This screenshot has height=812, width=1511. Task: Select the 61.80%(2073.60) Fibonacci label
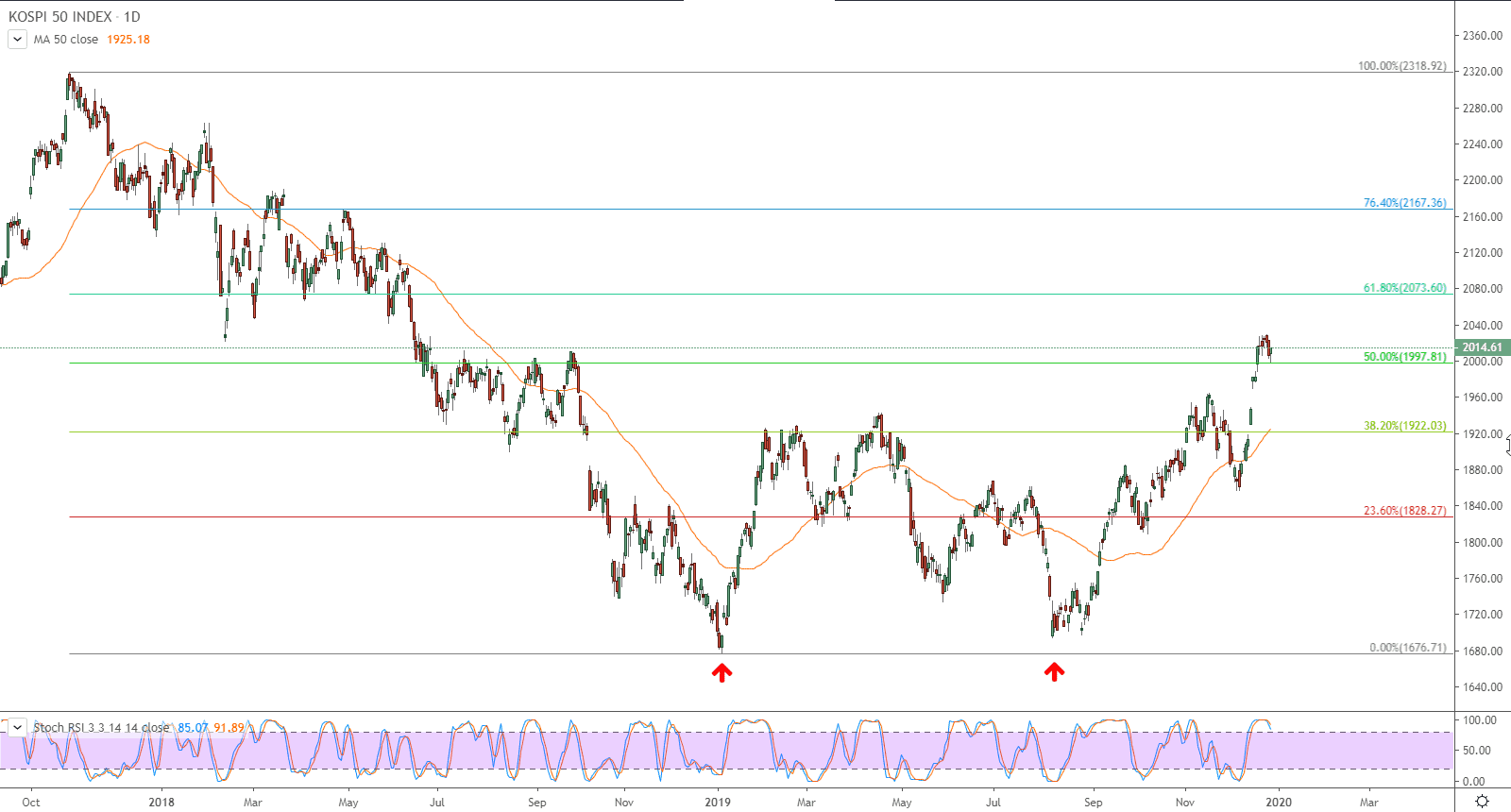coord(1404,288)
